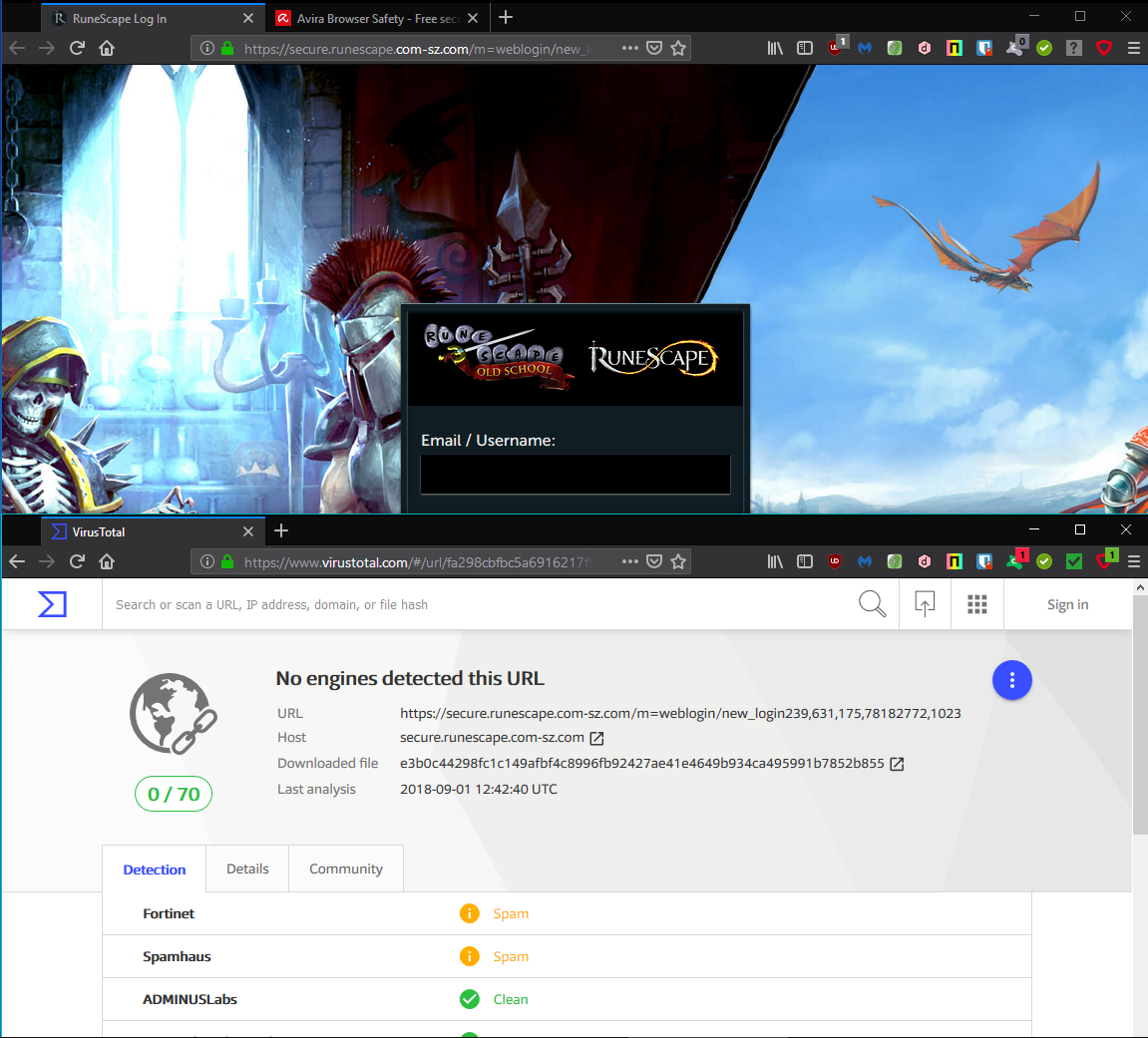Select the Community tab
This screenshot has width=1148, height=1038.
(345, 868)
